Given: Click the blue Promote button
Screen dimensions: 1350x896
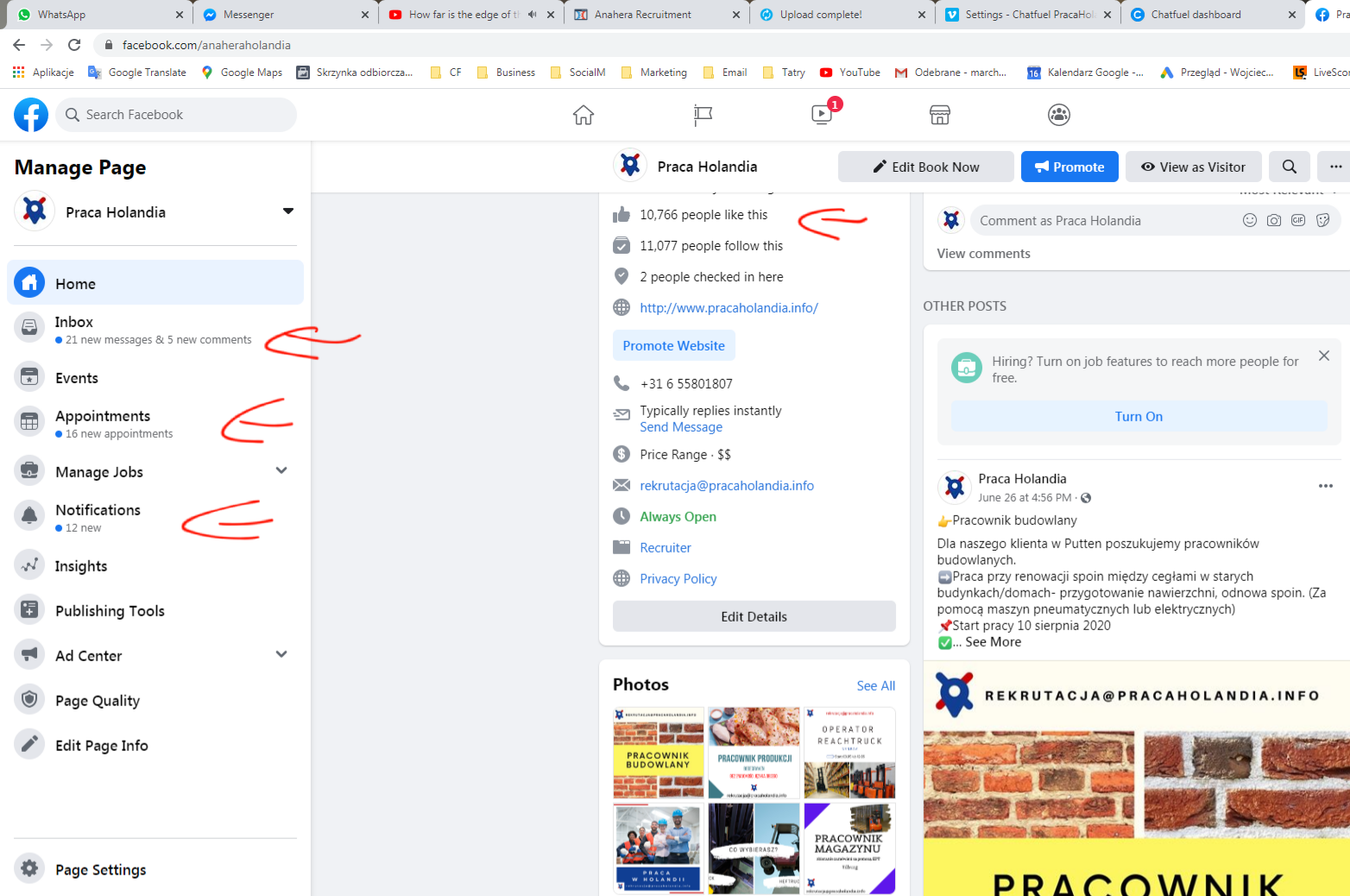Looking at the screenshot, I should coord(1069,167).
